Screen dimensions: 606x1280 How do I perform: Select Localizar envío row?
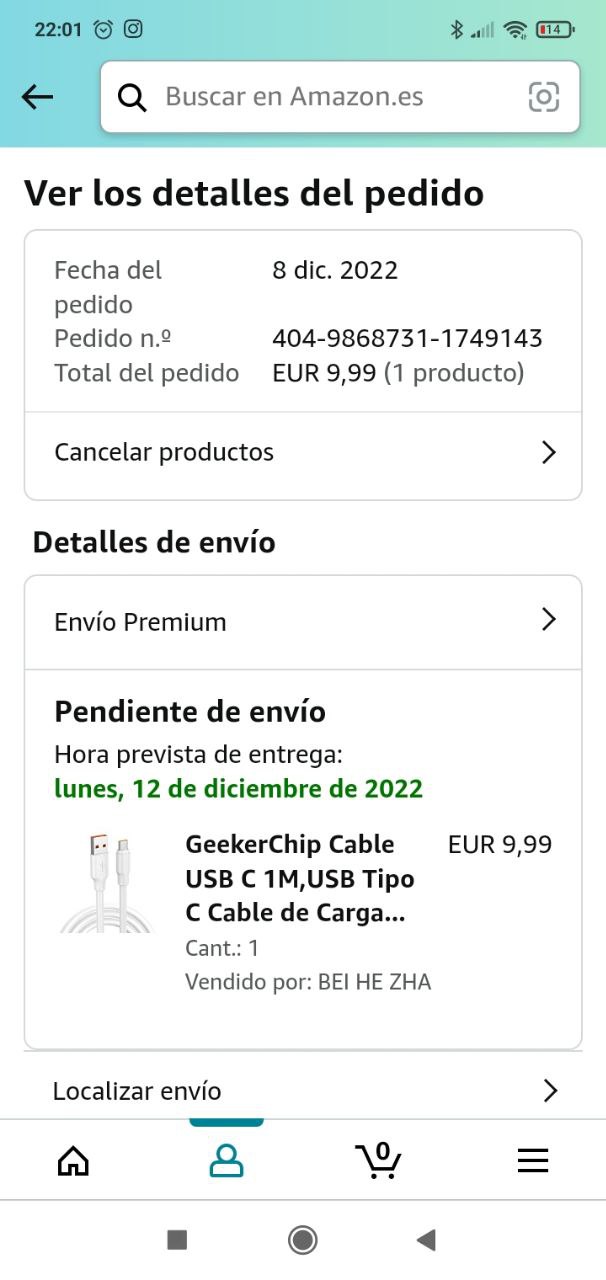click(x=137, y=1091)
